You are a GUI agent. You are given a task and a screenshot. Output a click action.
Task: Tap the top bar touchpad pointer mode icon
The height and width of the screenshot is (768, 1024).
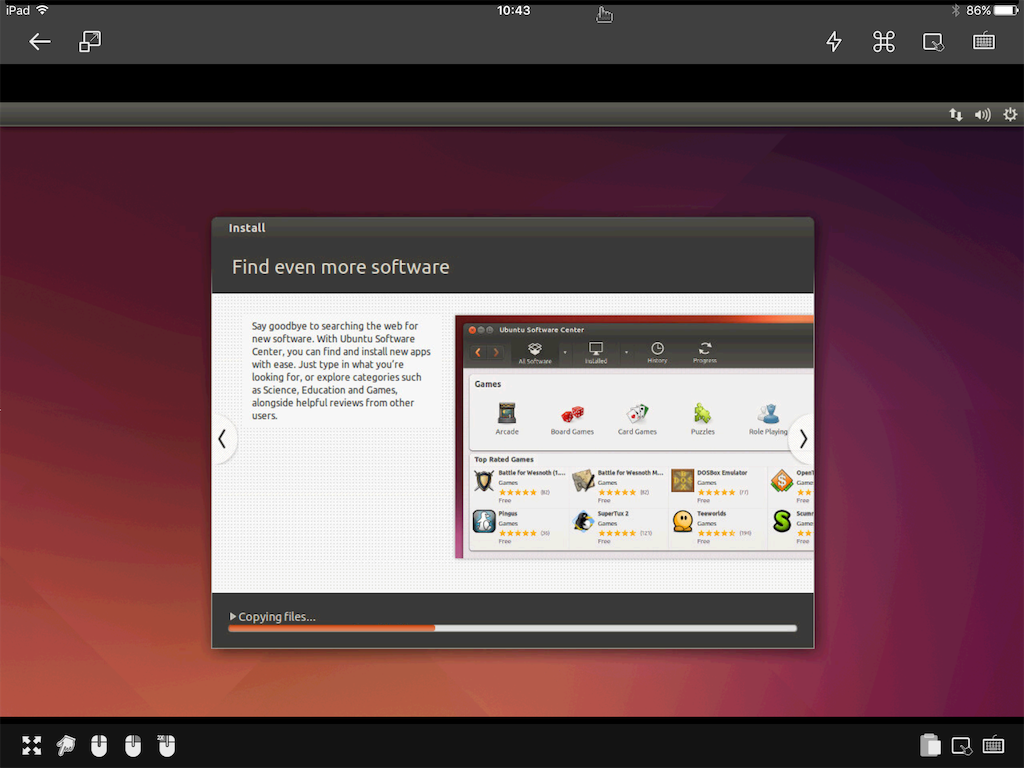[933, 42]
